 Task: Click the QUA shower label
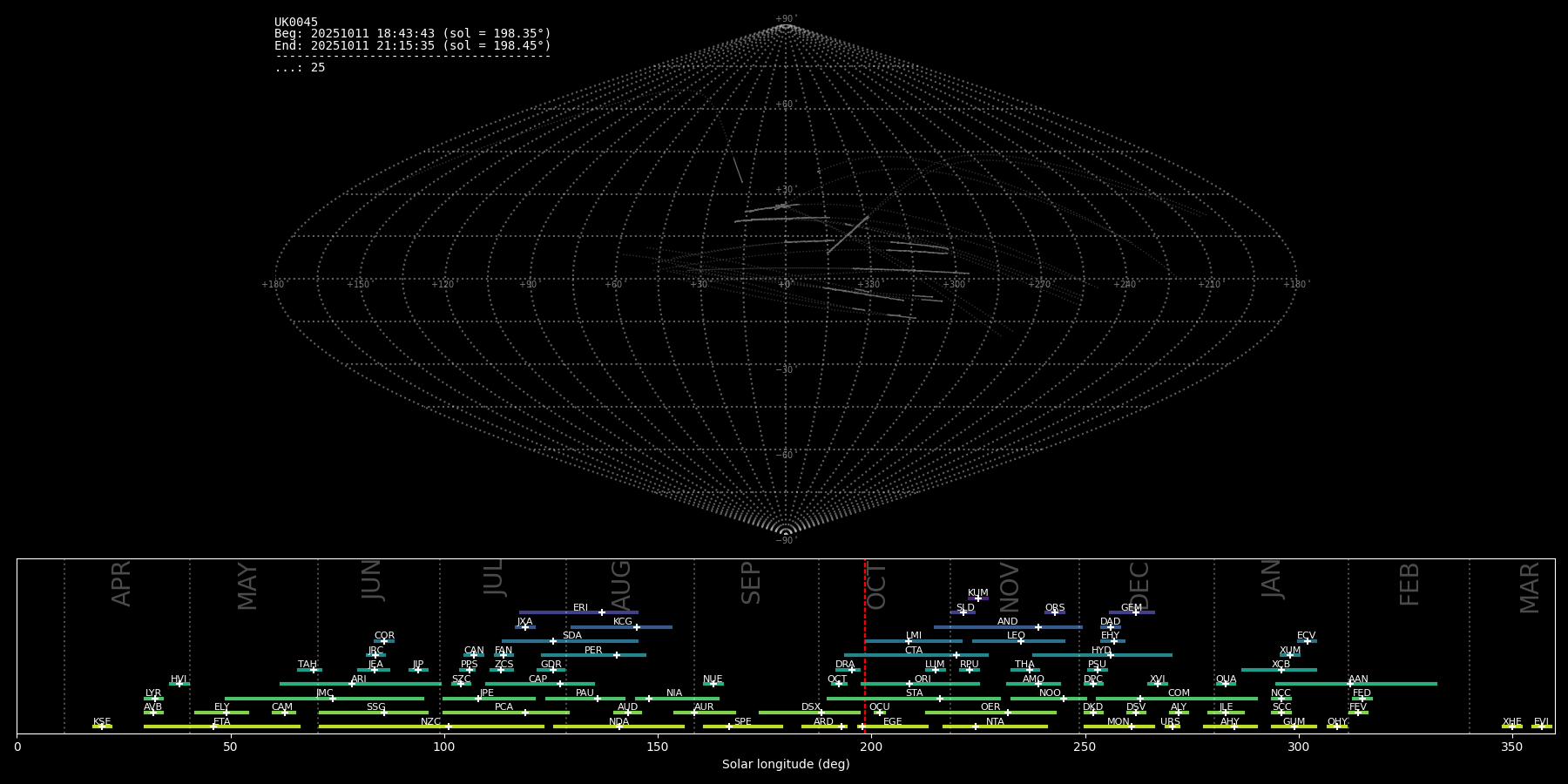[1226, 679]
